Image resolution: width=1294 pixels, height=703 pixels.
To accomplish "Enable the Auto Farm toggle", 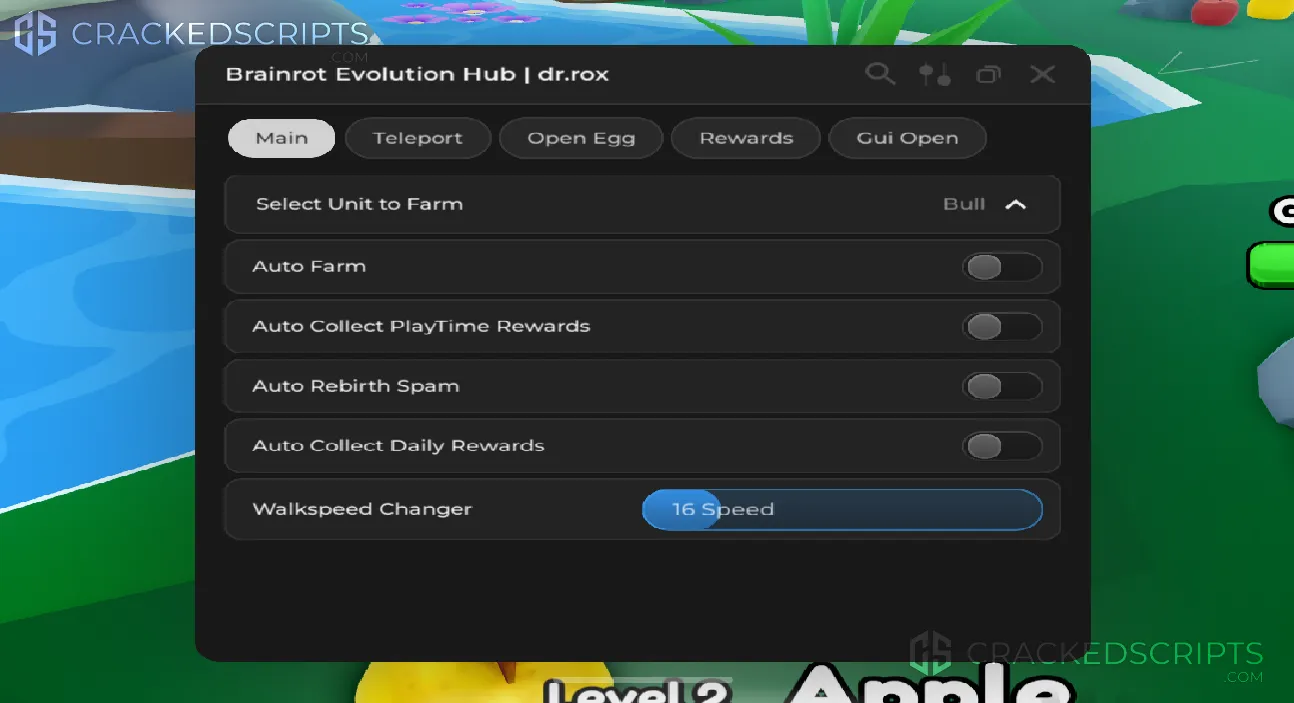I will (1002, 267).
